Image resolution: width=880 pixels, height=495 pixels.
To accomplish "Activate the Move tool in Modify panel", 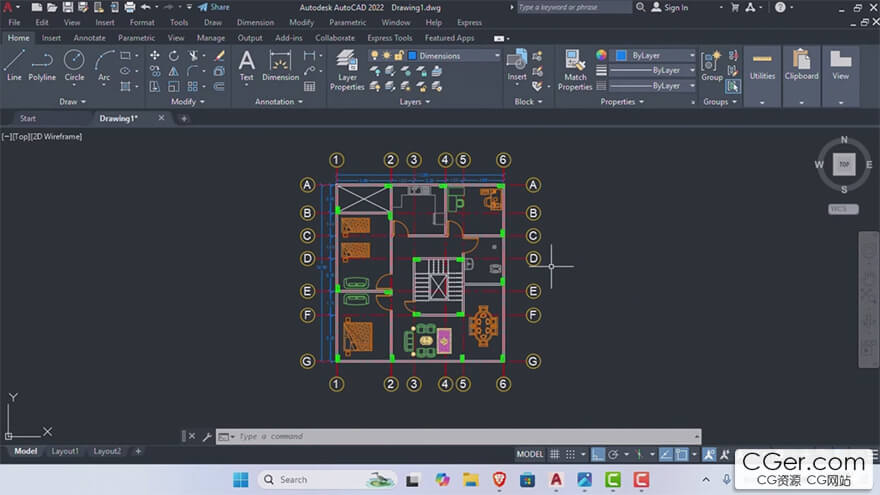I will [x=154, y=56].
